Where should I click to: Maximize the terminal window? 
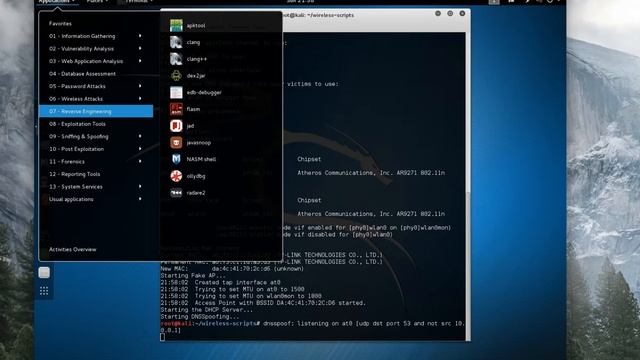click(x=450, y=13)
